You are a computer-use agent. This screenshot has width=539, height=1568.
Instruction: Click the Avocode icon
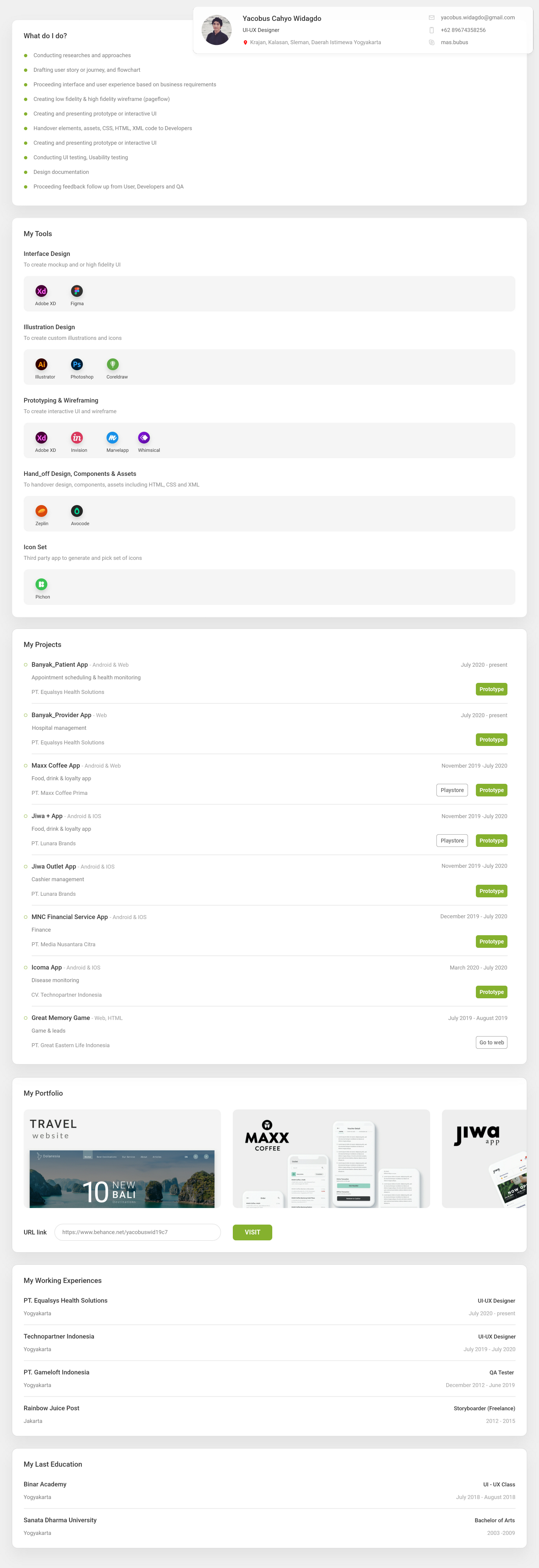77,511
